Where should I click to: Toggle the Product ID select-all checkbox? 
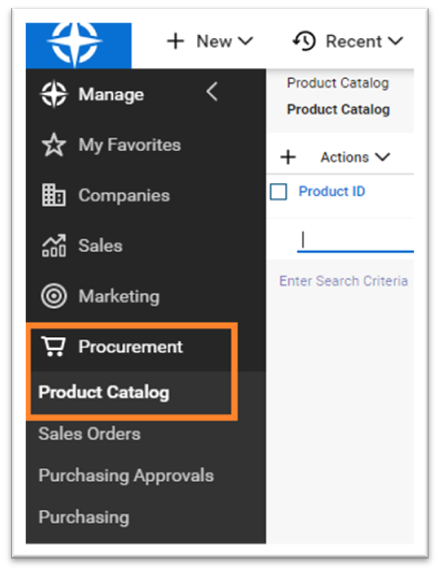click(x=278, y=192)
